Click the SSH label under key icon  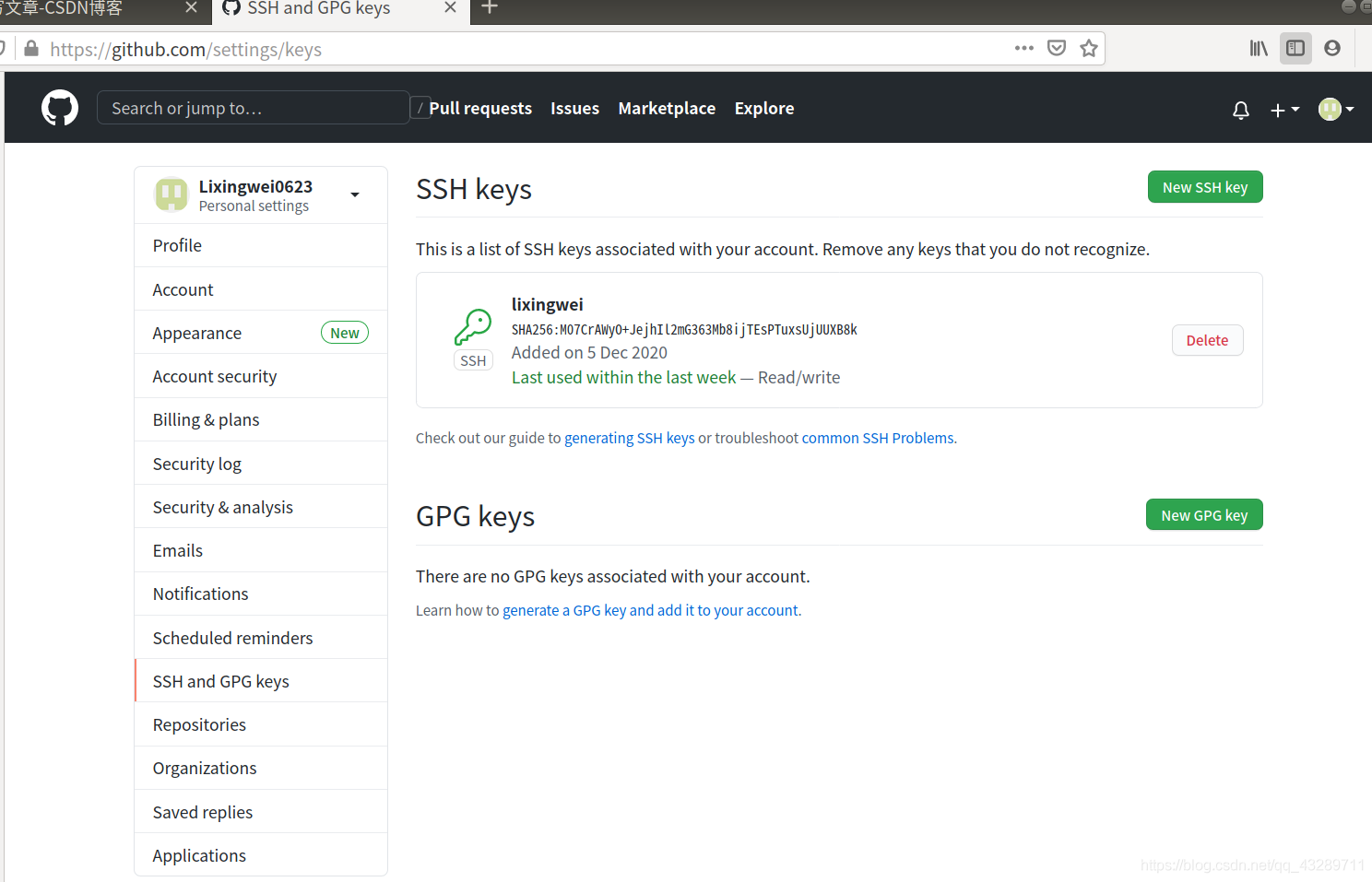coord(473,360)
